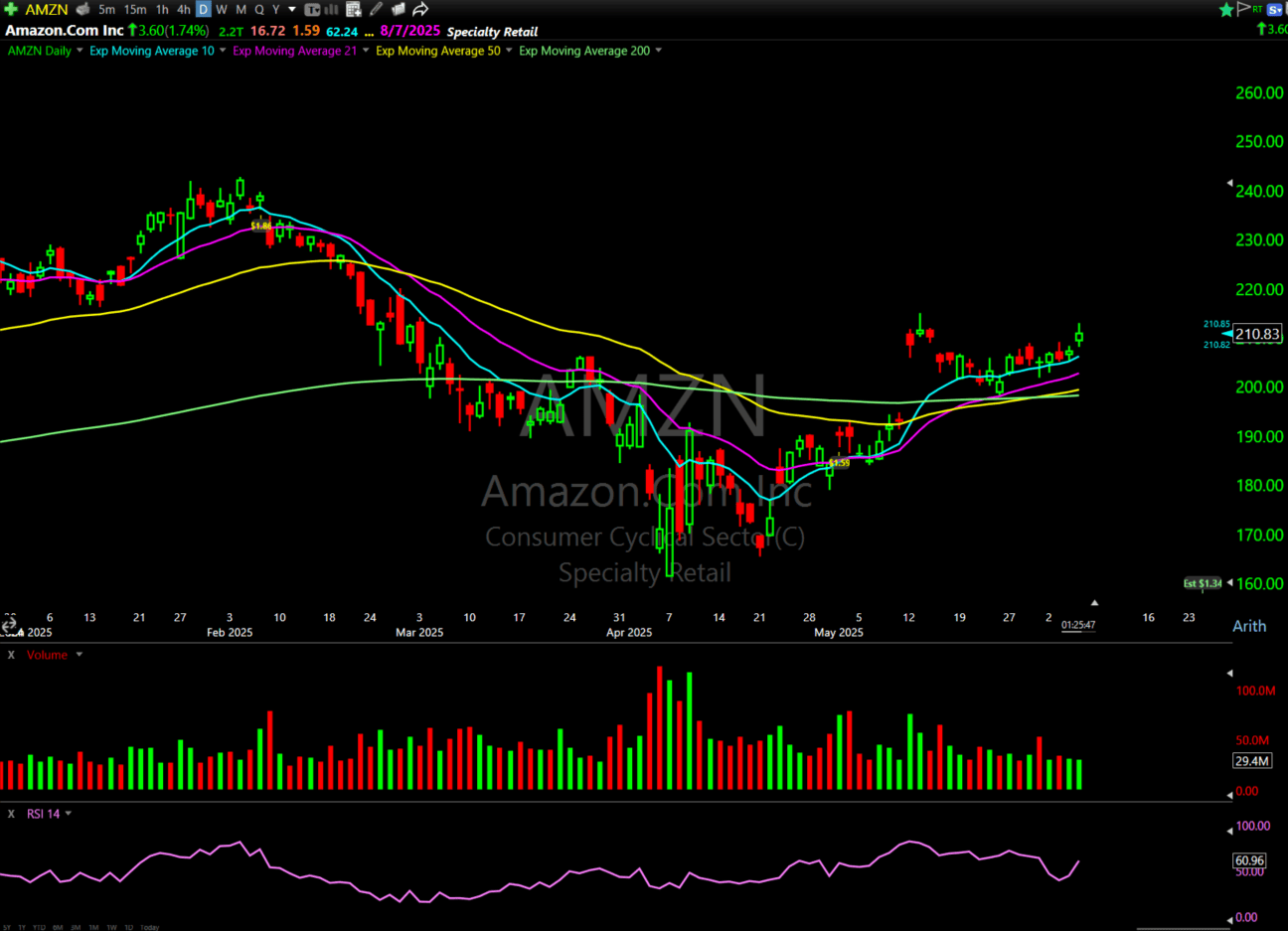Click the Apr 2025 date axis label
Screen dimensions: 1288x931
(629, 632)
